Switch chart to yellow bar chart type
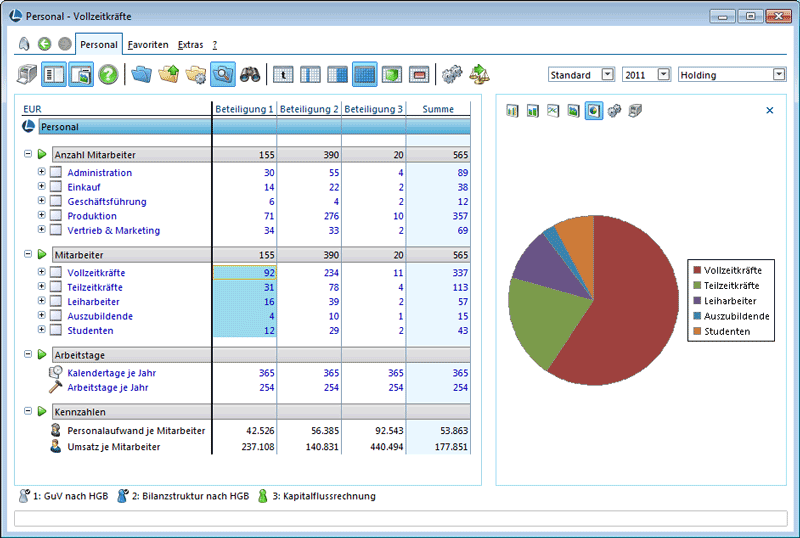The image size is (800, 538). tap(512, 110)
